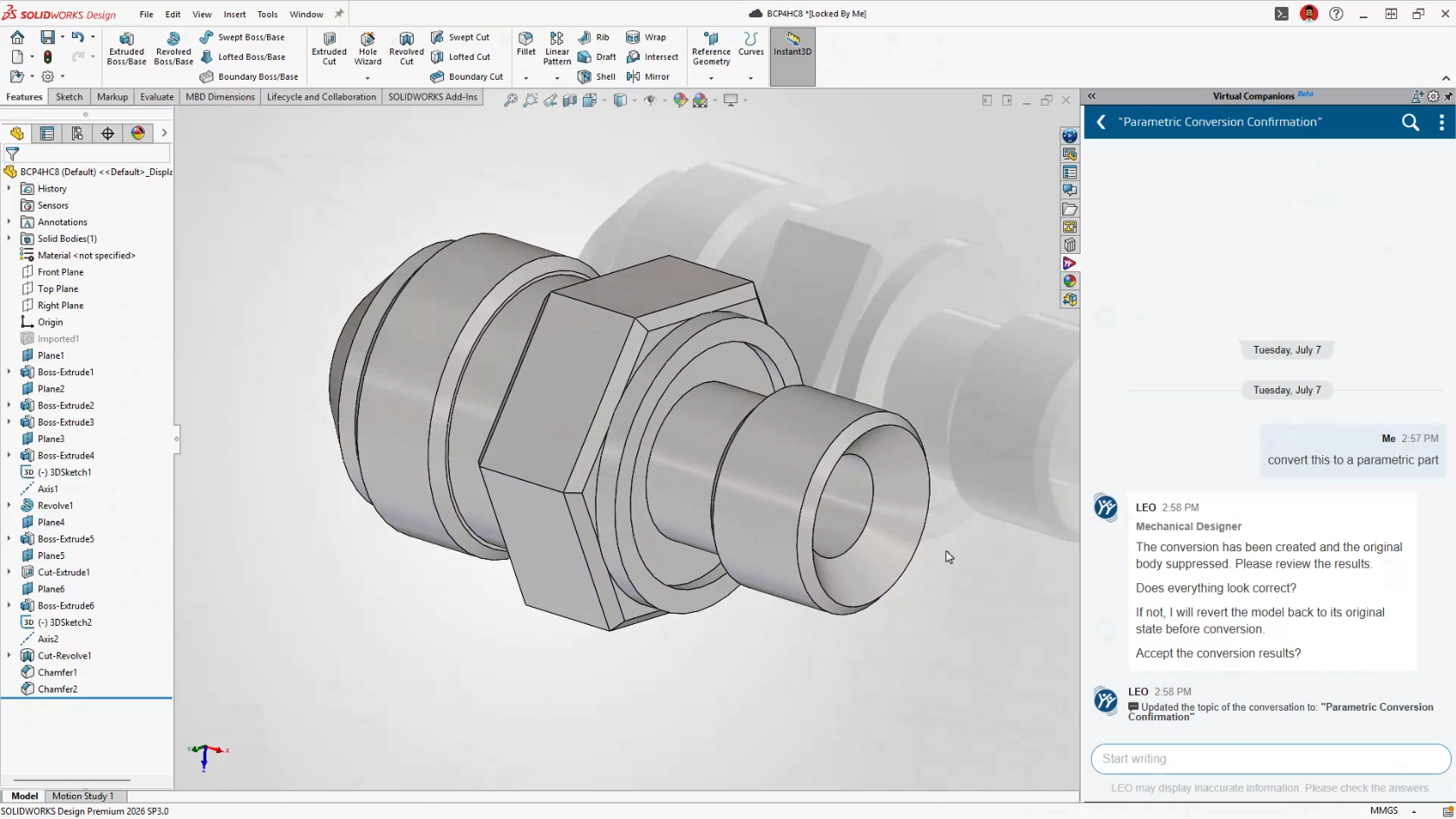The height and width of the screenshot is (819, 1456).
Task: Expand the Boss-Extrude1 feature
Action: click(10, 372)
